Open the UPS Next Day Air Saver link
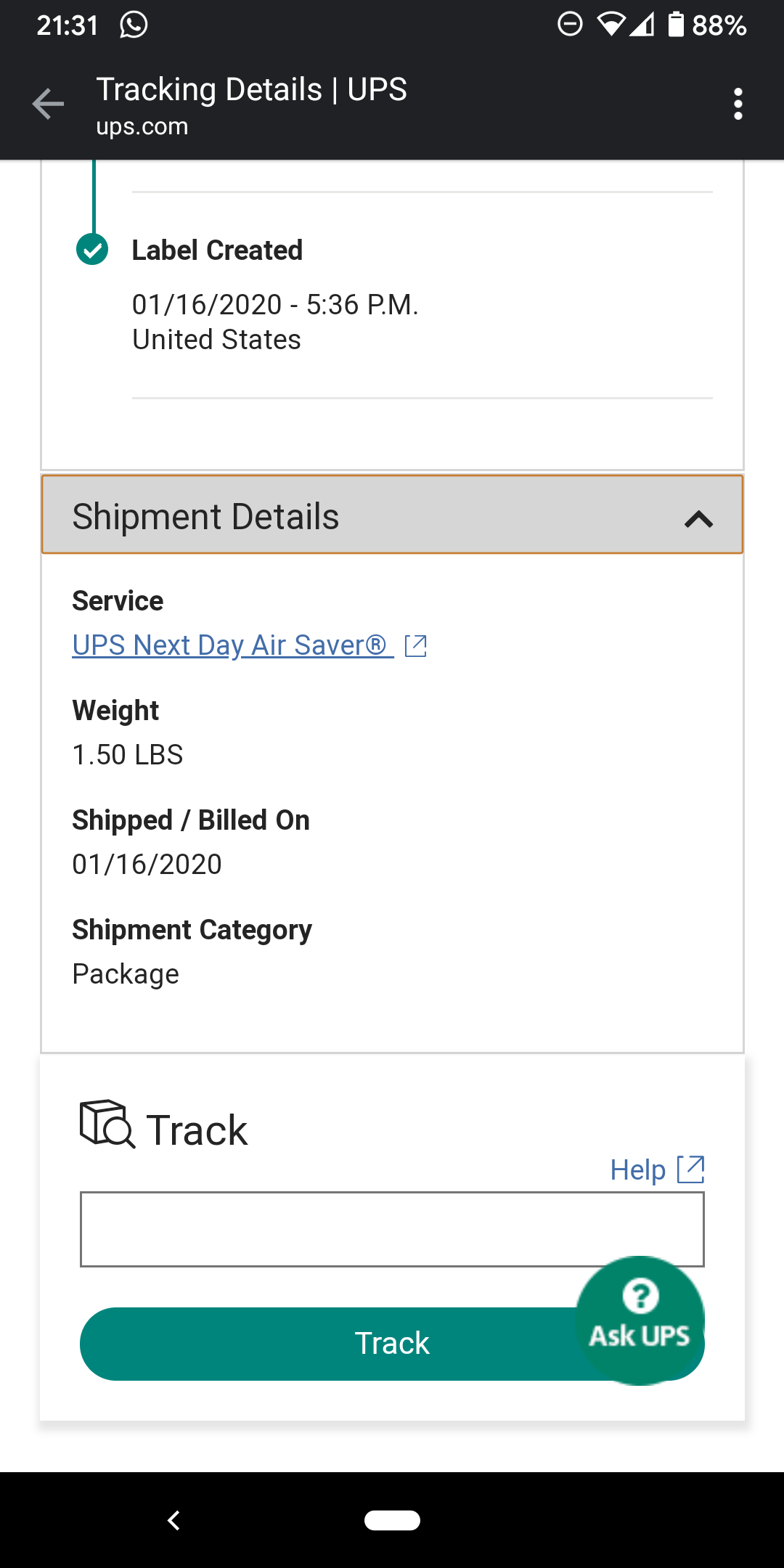Screen dimensions: 784x1568 coord(232,645)
